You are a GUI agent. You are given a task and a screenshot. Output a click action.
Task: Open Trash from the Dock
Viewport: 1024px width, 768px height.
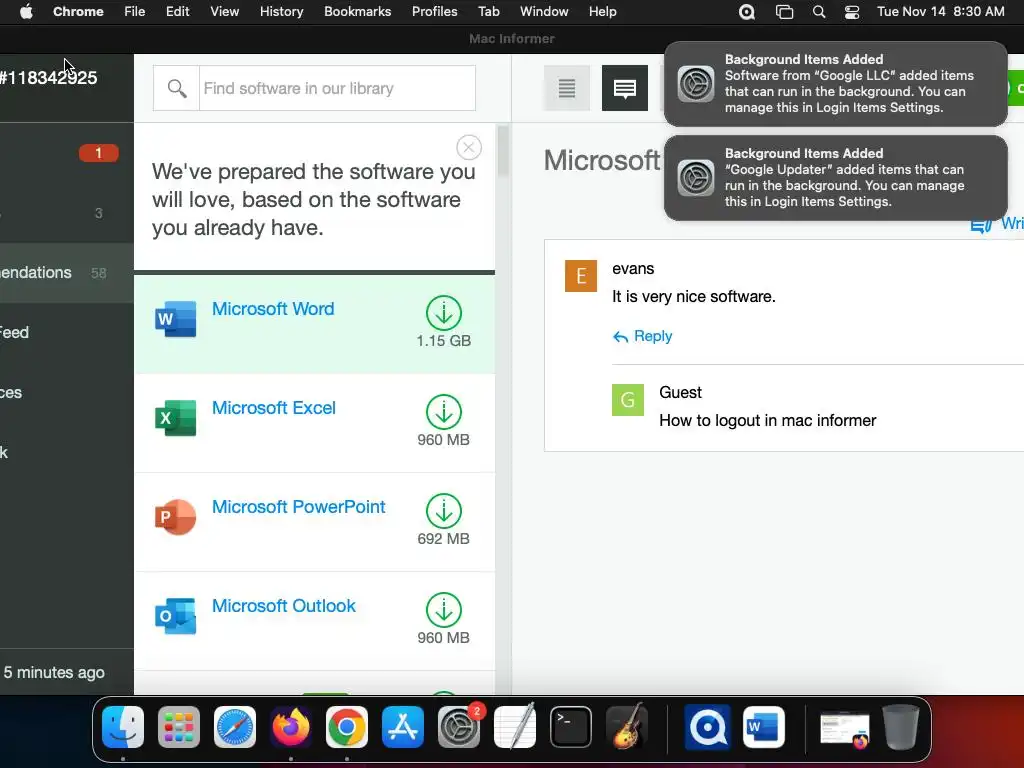pyautogui.click(x=901, y=727)
